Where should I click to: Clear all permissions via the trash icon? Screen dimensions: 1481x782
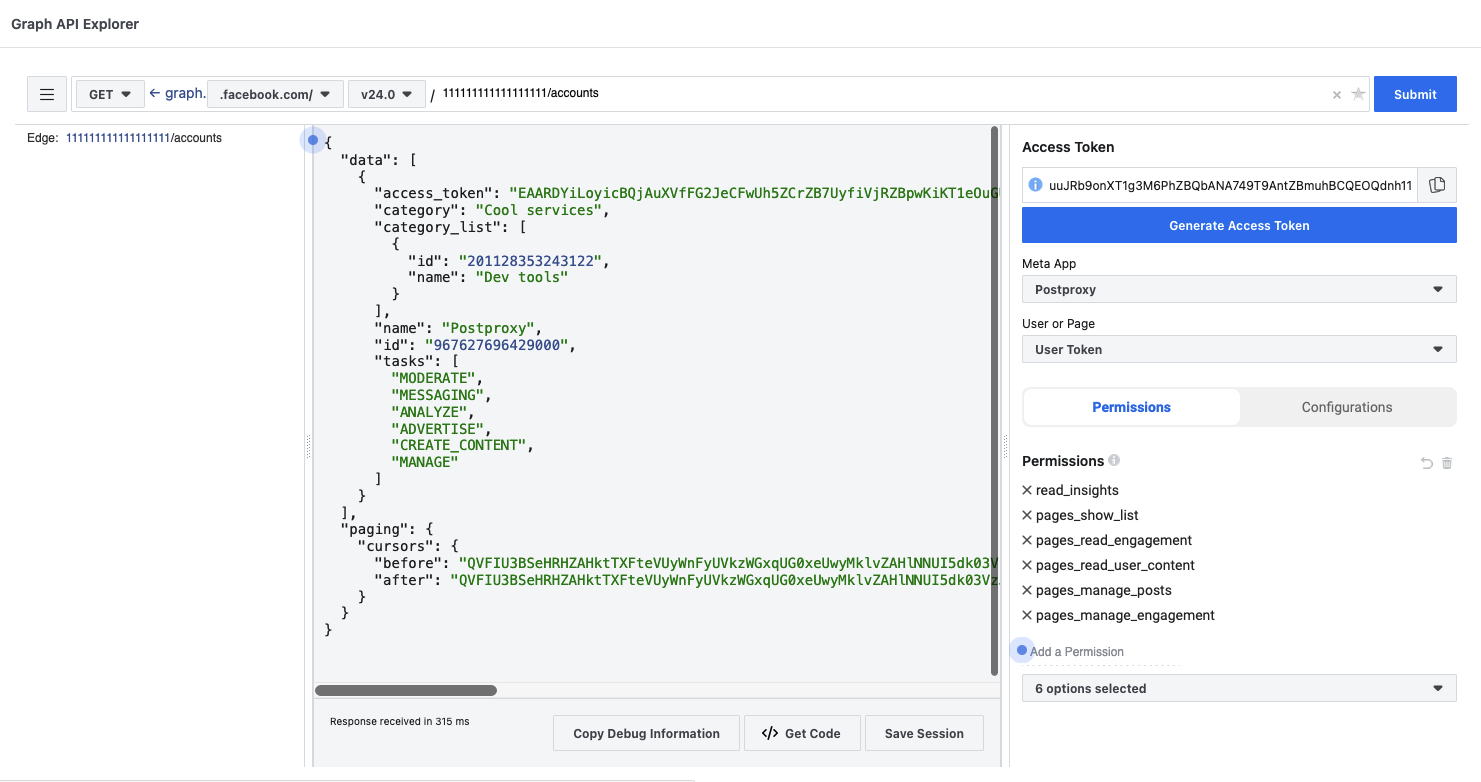tap(1446, 462)
